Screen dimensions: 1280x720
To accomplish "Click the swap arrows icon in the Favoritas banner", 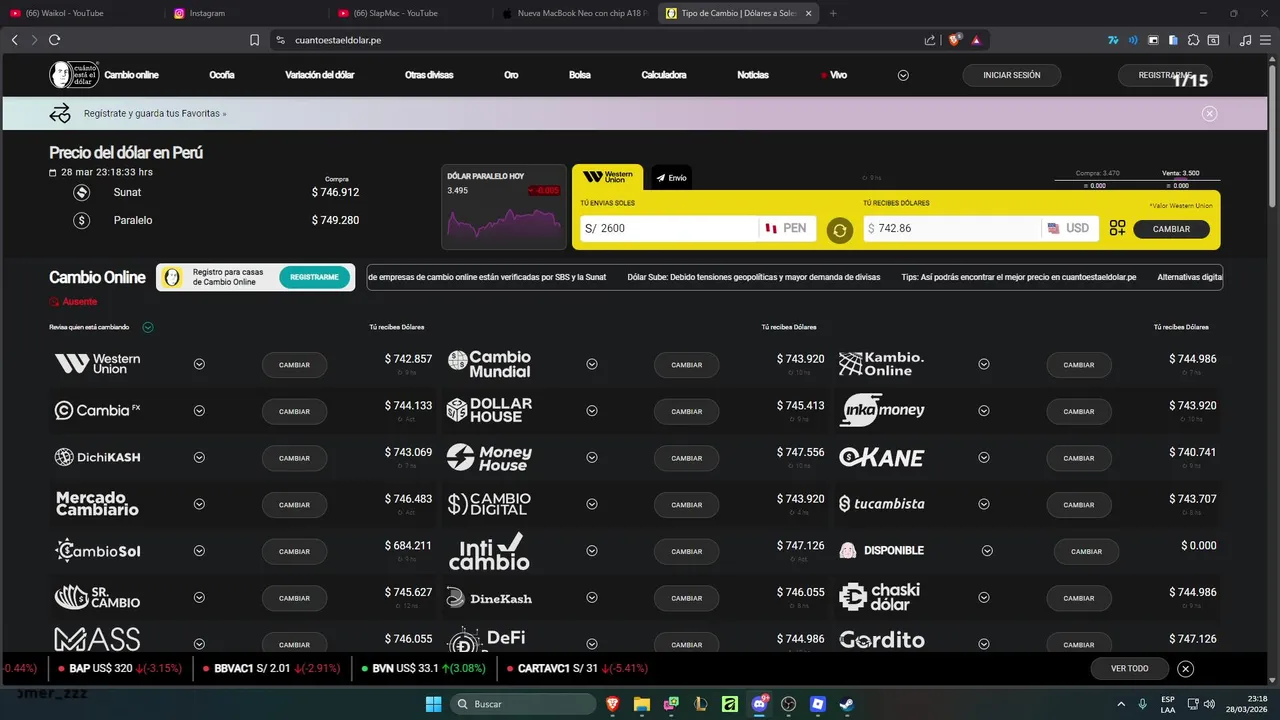I will pos(61,113).
